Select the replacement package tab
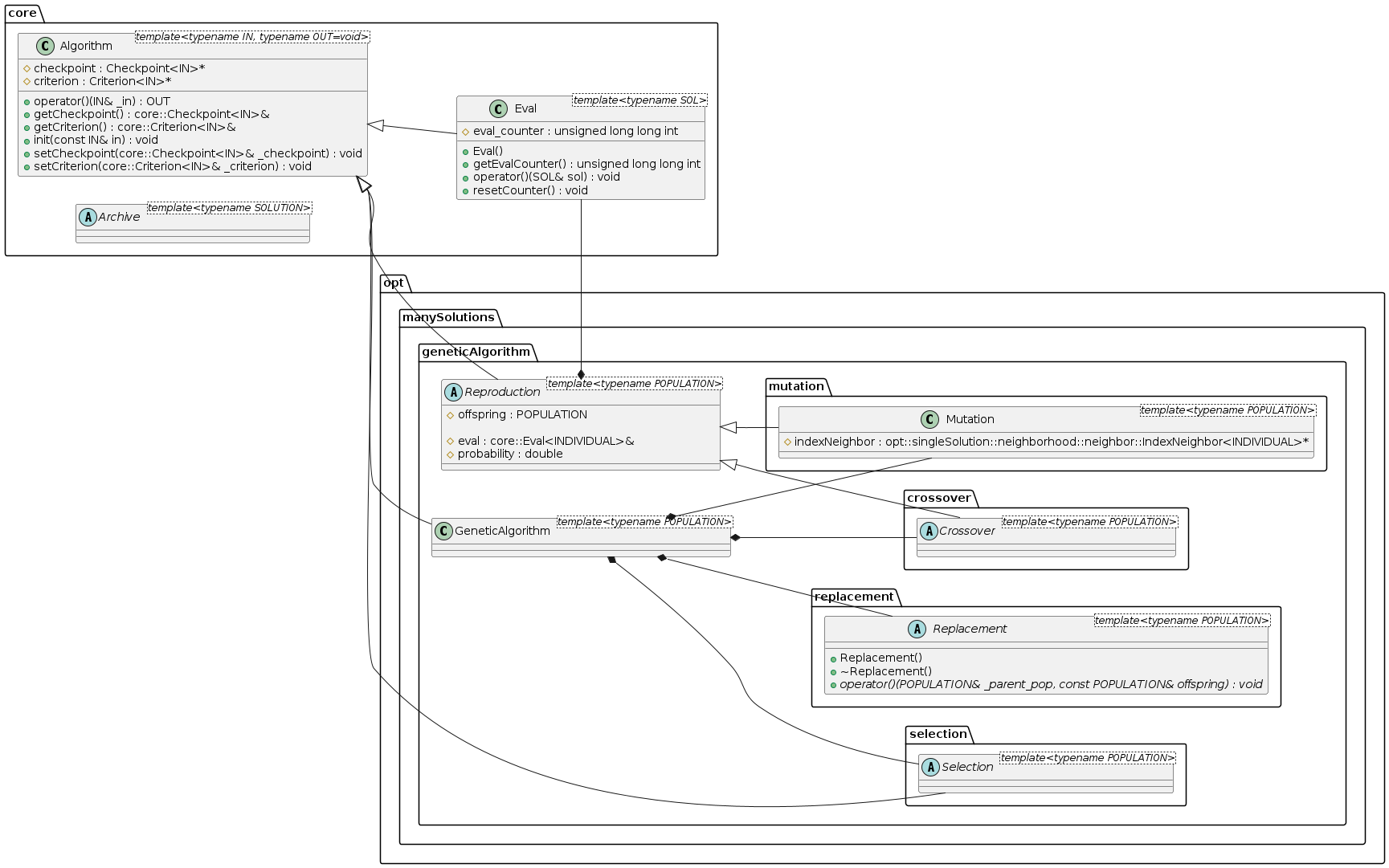Viewport: 1389px width, 868px height. [x=854, y=597]
